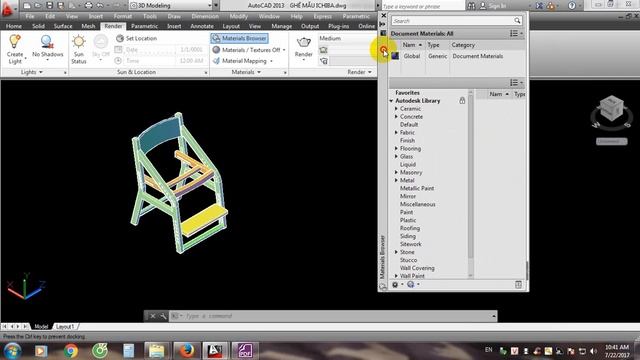Click the command line wrench icon

tap(163, 316)
